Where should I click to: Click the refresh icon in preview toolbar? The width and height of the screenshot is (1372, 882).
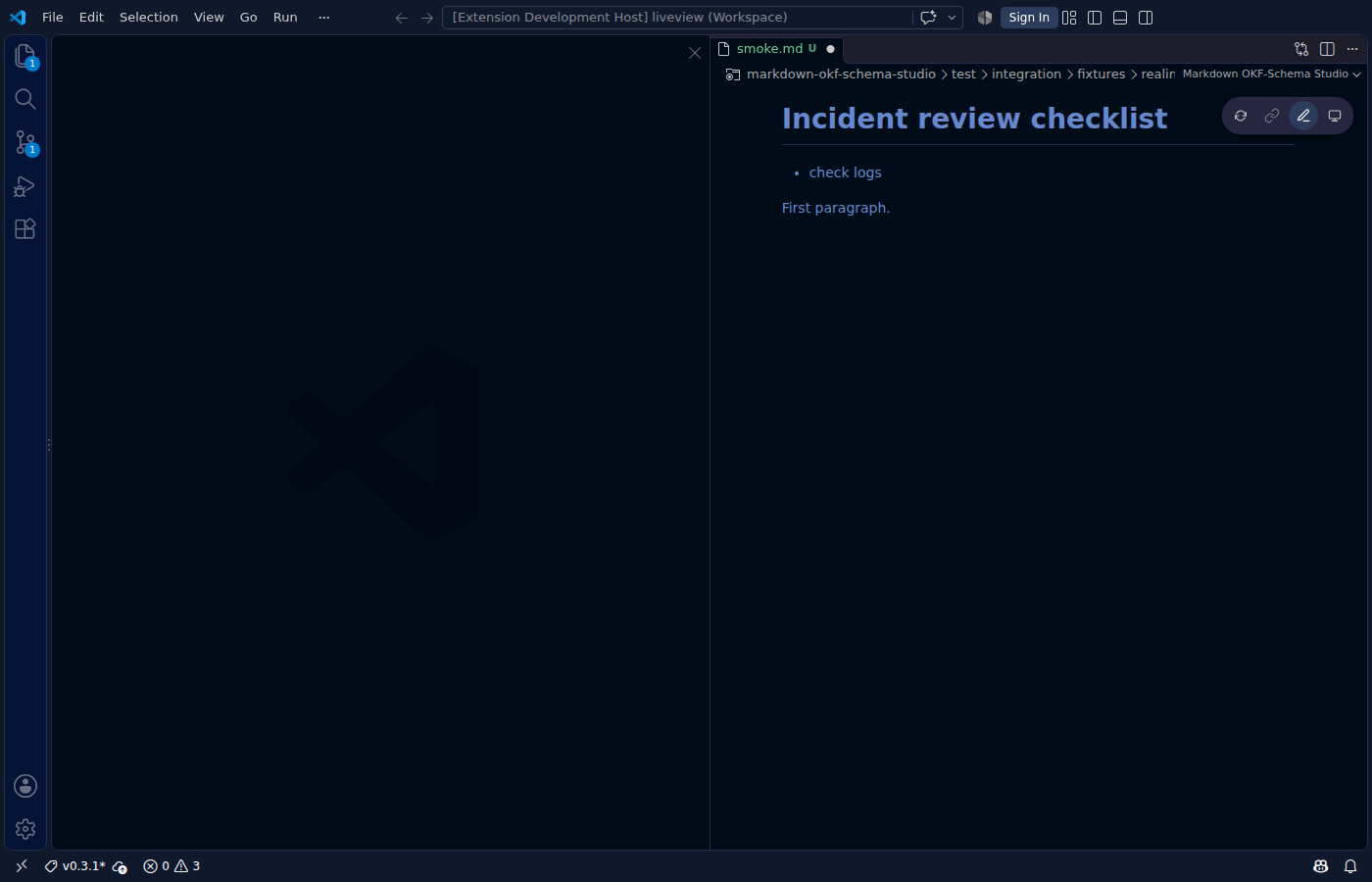pyautogui.click(x=1241, y=116)
